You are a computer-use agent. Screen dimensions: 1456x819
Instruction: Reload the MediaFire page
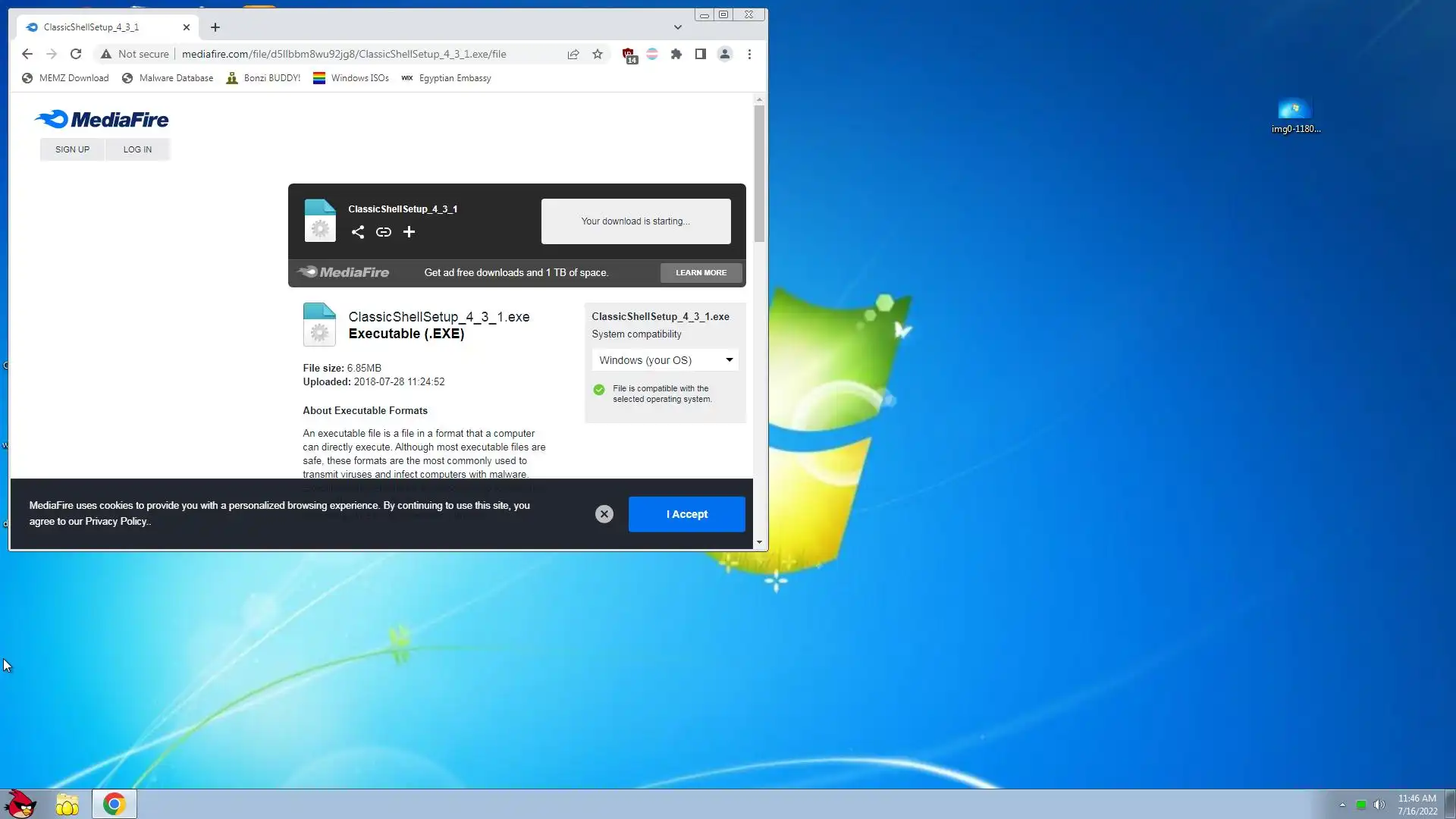pyautogui.click(x=76, y=54)
